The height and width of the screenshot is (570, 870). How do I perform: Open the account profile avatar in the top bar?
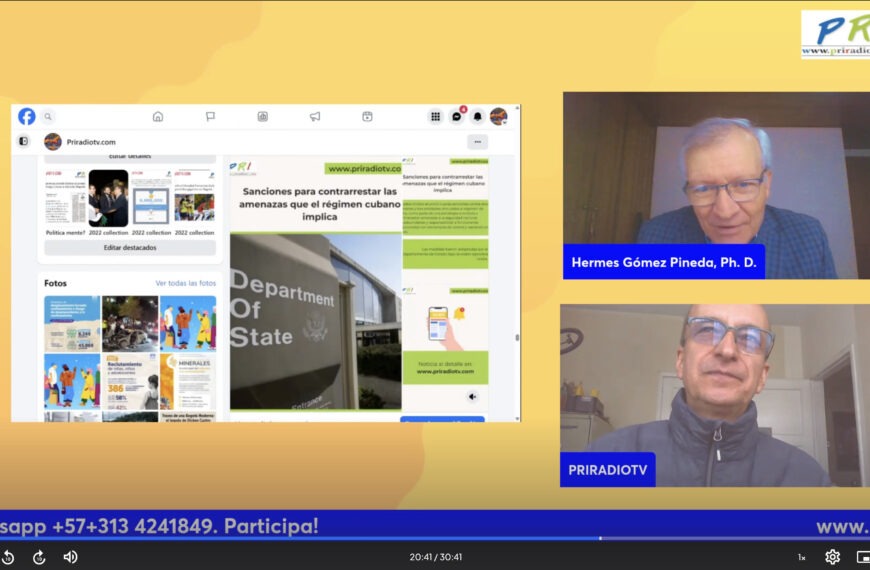[498, 117]
